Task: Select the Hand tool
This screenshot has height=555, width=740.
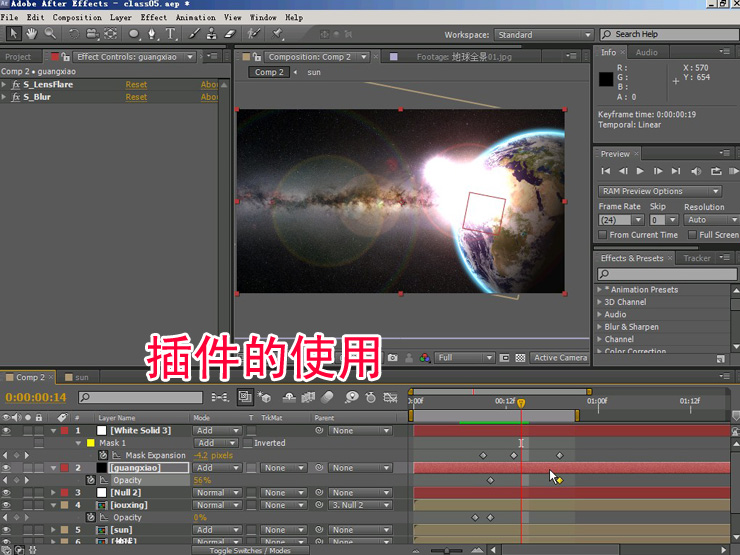Action: tap(32, 34)
